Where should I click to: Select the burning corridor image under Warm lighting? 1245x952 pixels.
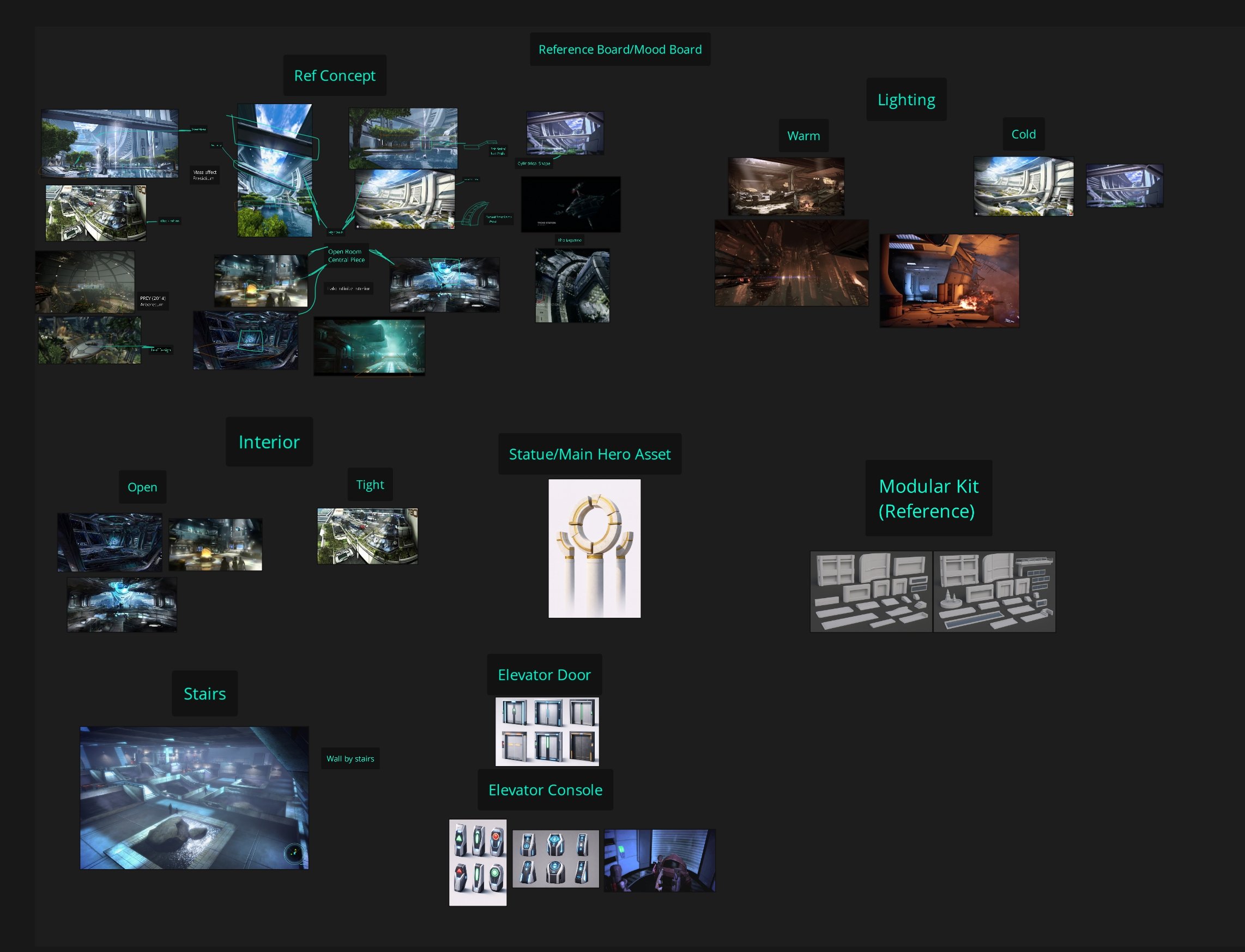tap(949, 280)
